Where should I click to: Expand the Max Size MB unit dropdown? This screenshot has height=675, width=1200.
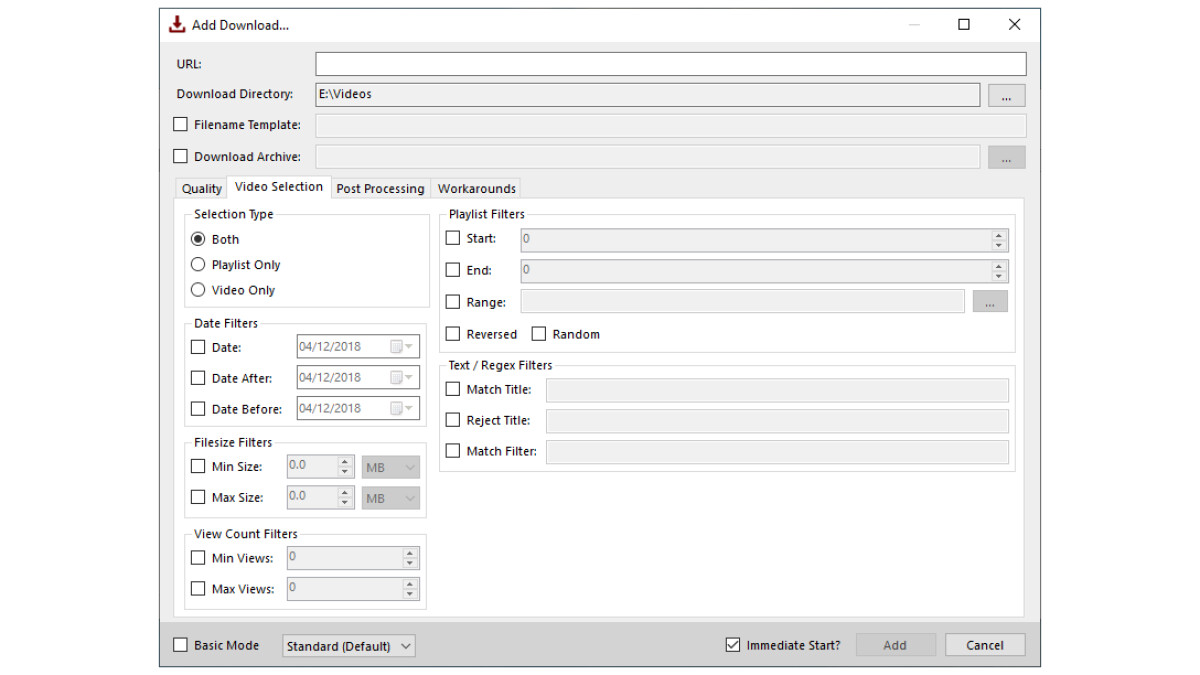pyautogui.click(x=390, y=498)
